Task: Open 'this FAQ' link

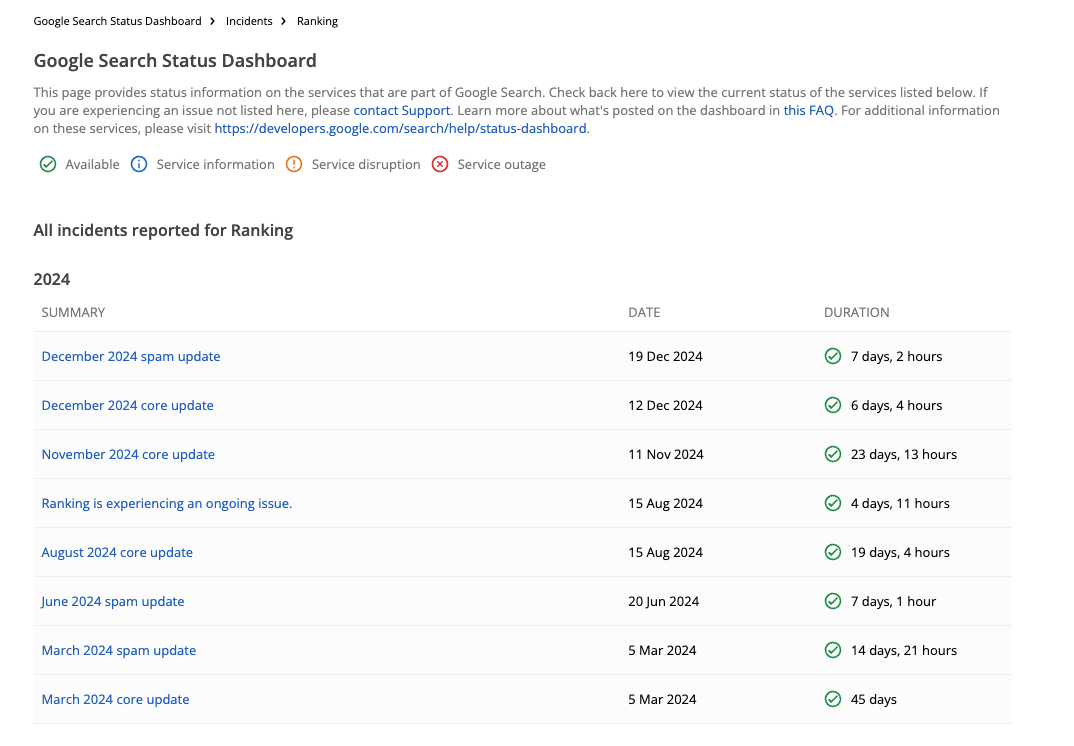Action: click(808, 110)
